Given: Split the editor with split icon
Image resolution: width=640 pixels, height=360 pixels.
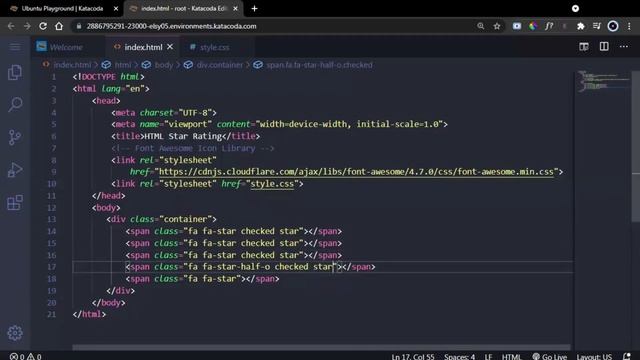Looking at the screenshot, I should coord(604,47).
